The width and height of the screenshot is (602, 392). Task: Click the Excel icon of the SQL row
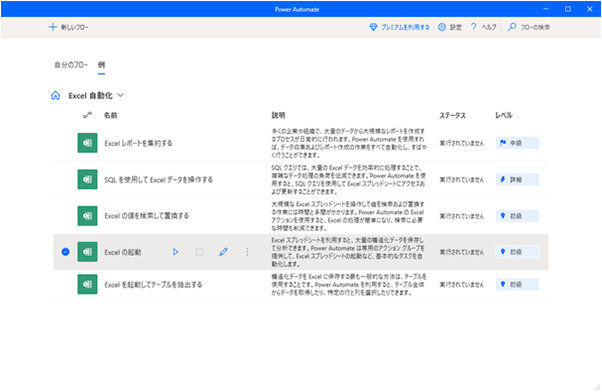[x=88, y=179]
